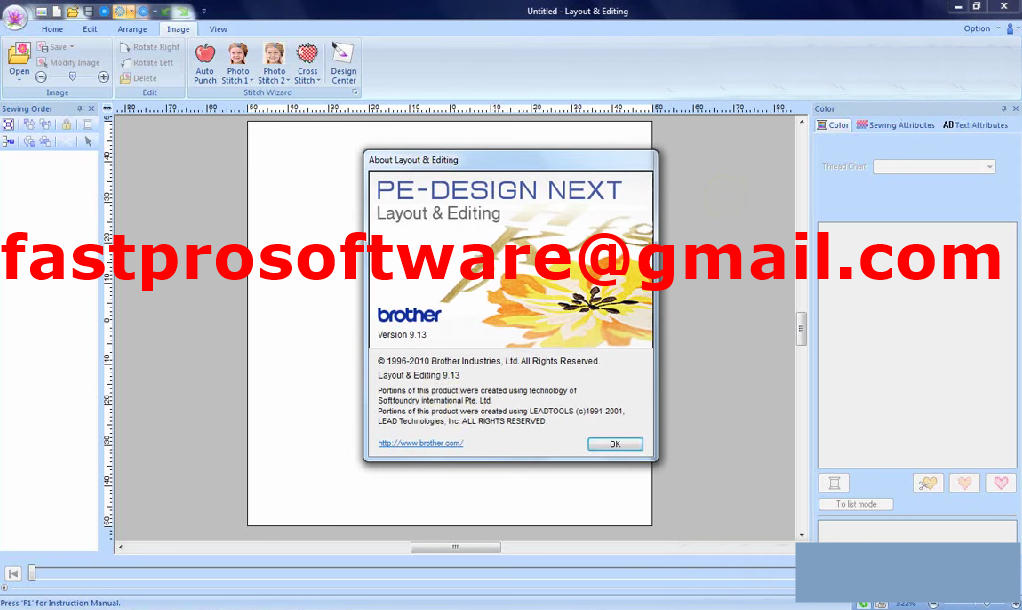Pin the Color panel
This screenshot has height=610, width=1022.
pos(1004,109)
